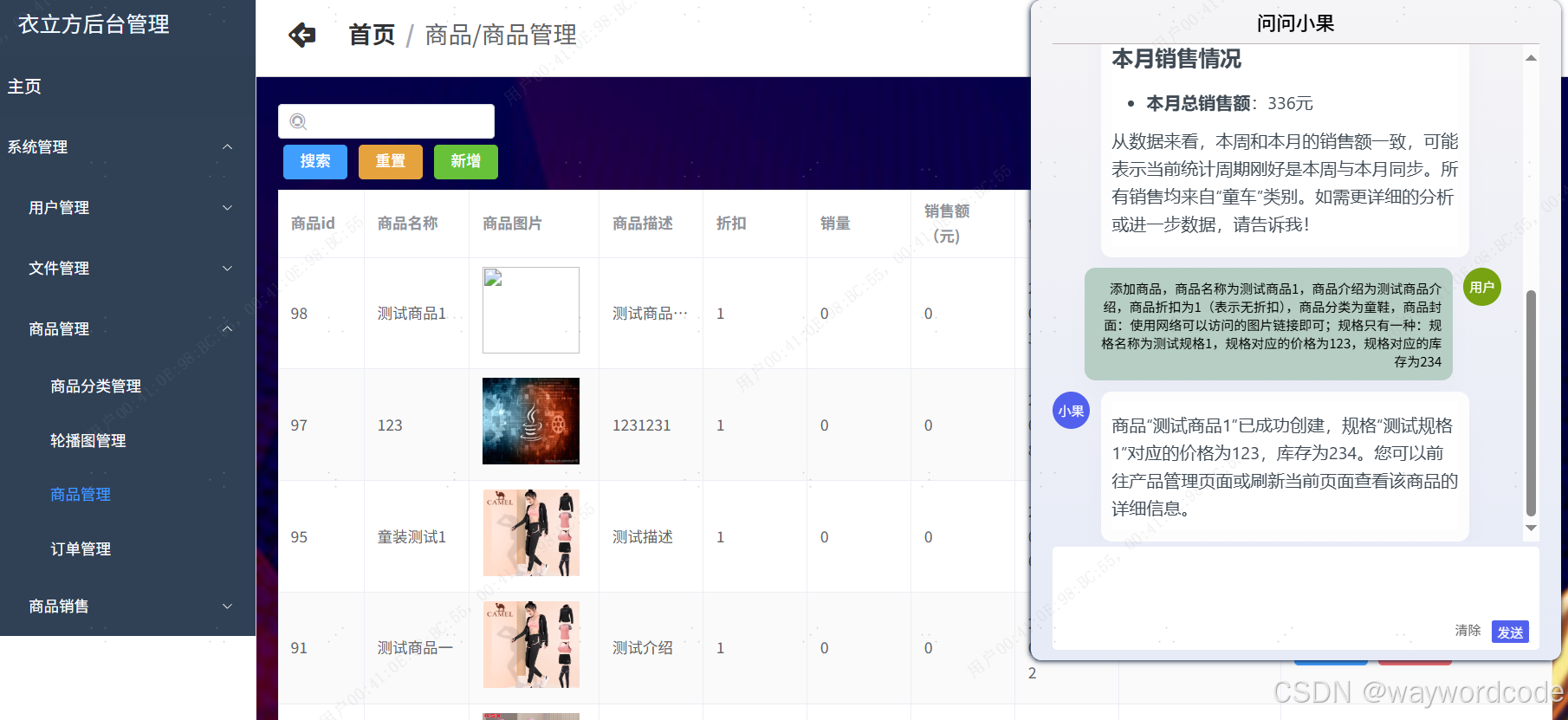Click the search magnifier icon in the search box
Screen dimensions: 1568x720
point(298,121)
